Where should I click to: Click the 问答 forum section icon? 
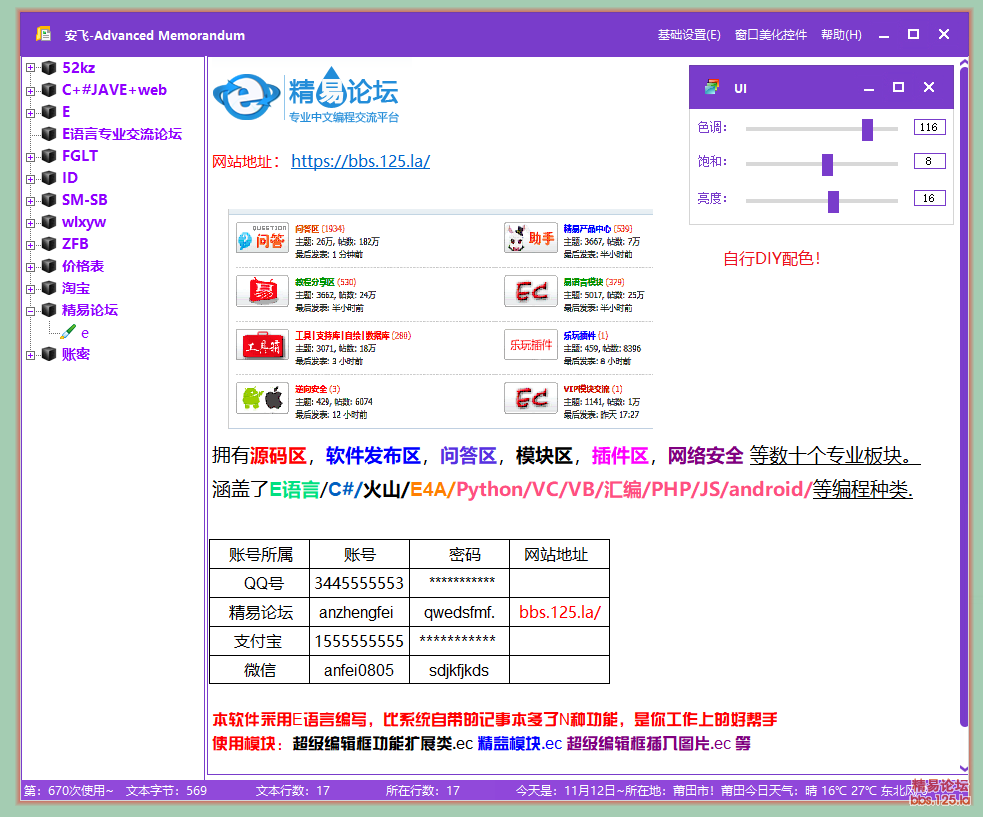tap(262, 239)
